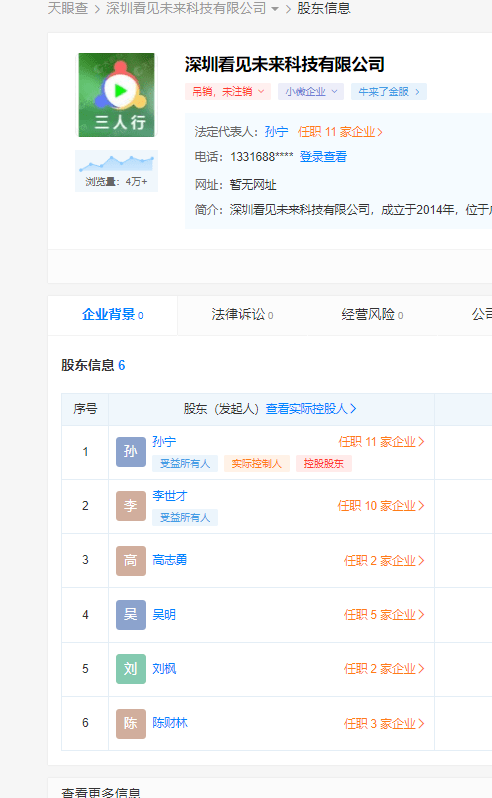
Task: Open 任职 10 家企业 link
Action: point(381,506)
